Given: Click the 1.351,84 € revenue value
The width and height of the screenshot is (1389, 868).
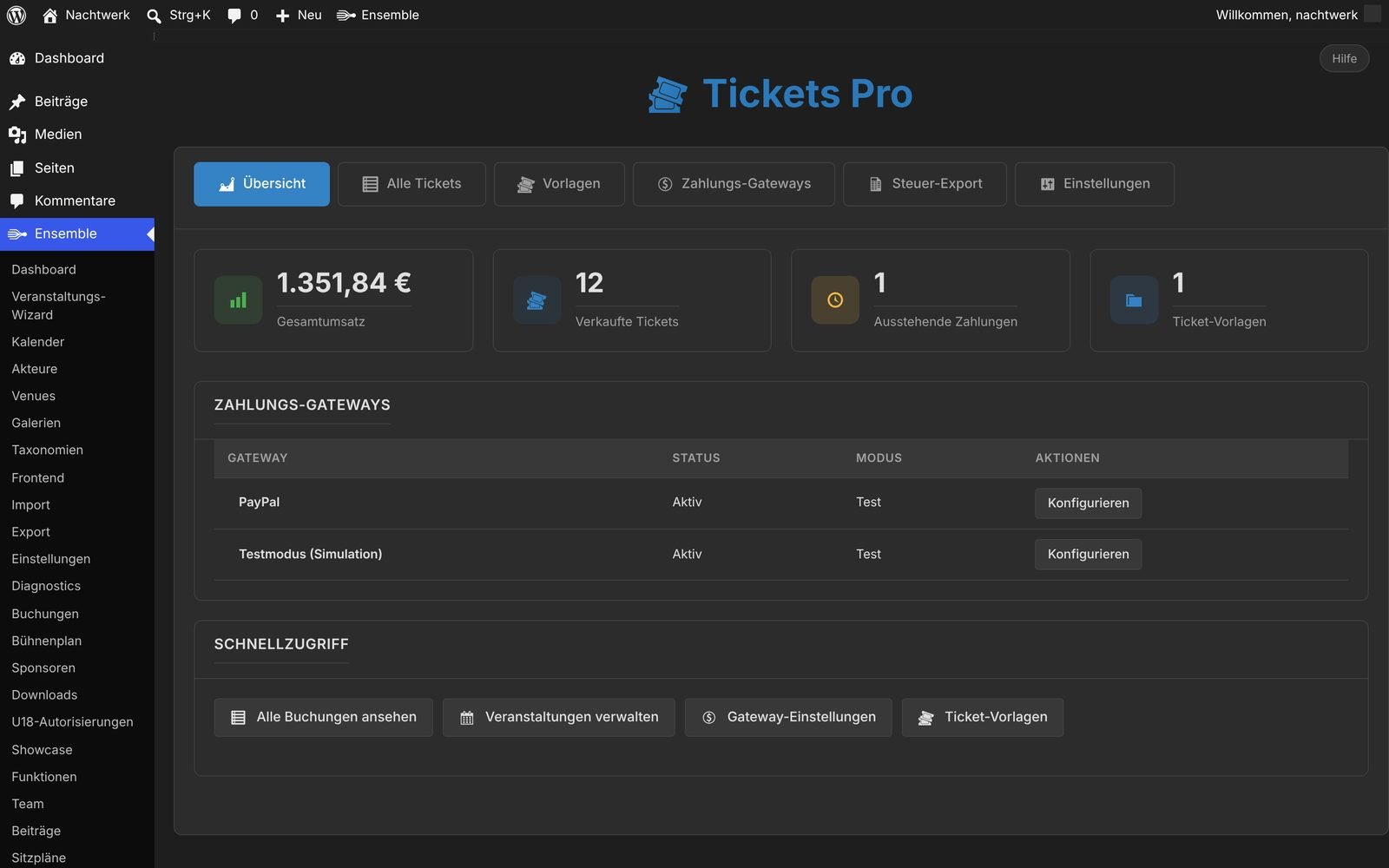Looking at the screenshot, I should click(x=344, y=283).
